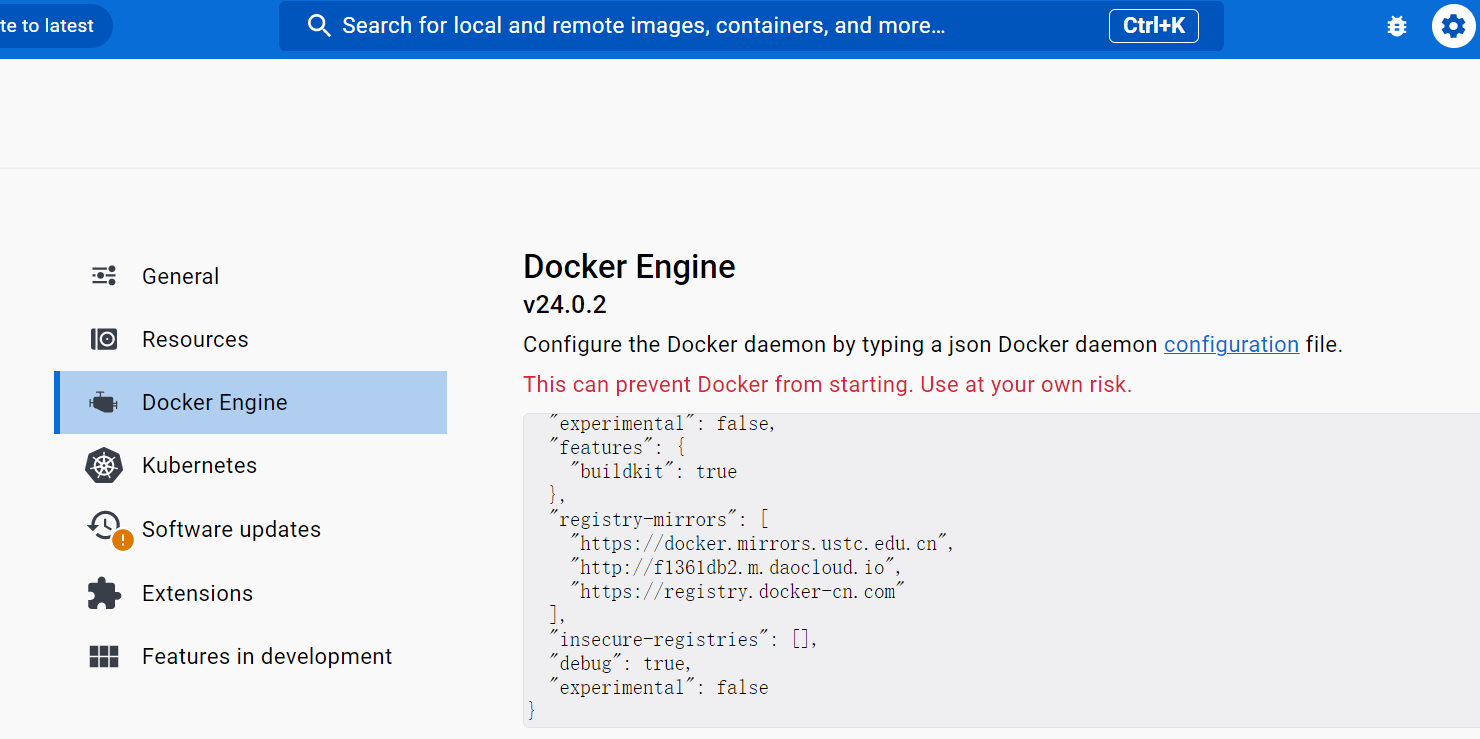Viewport: 1480px width, 739px height.
Task: Click the closing brace of the JSON
Action: [x=531, y=711]
